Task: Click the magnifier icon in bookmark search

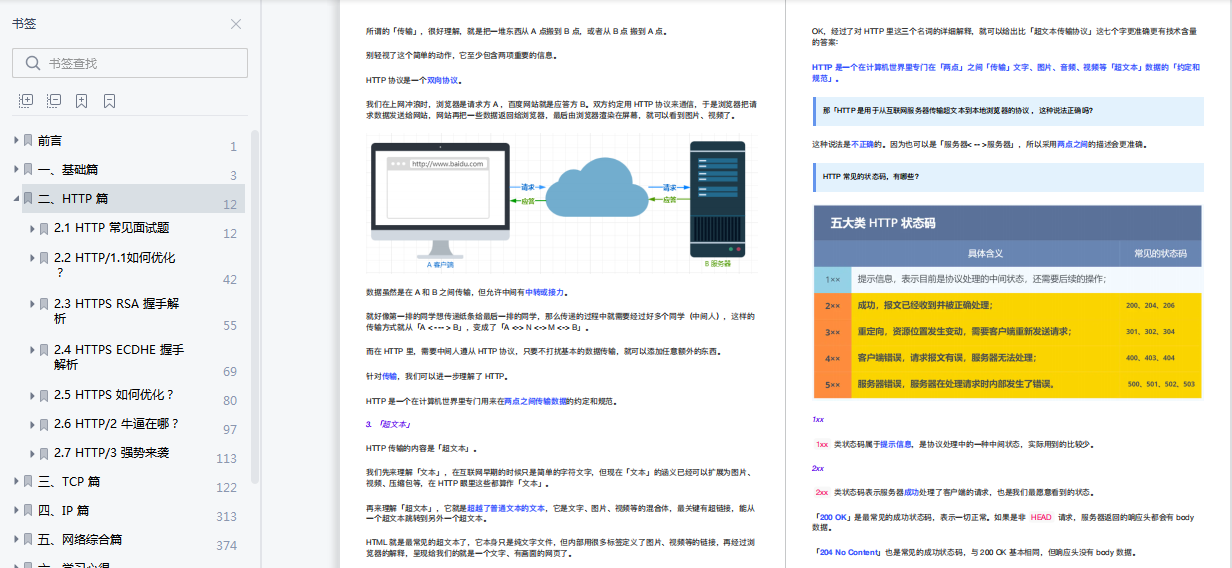Action: pos(33,63)
